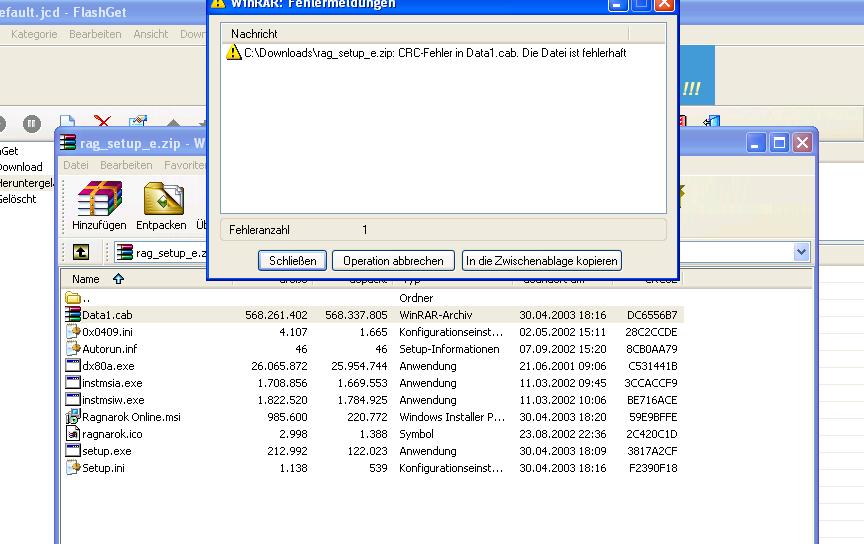Minimize the WinRAR archive window
Viewport: 864px width, 544px height.
pos(755,143)
